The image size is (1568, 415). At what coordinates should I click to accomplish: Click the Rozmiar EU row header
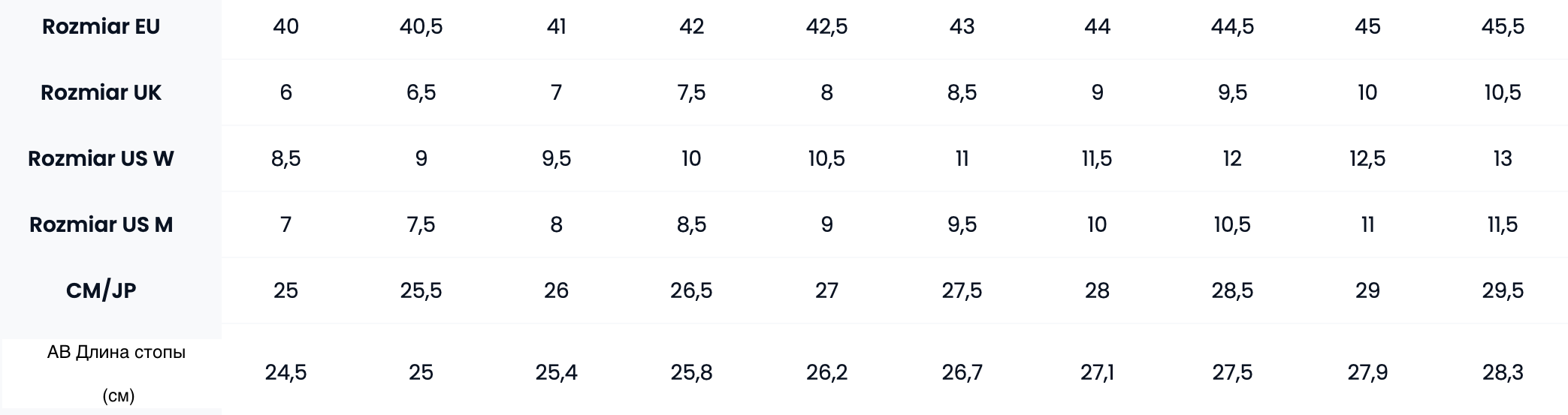(101, 27)
